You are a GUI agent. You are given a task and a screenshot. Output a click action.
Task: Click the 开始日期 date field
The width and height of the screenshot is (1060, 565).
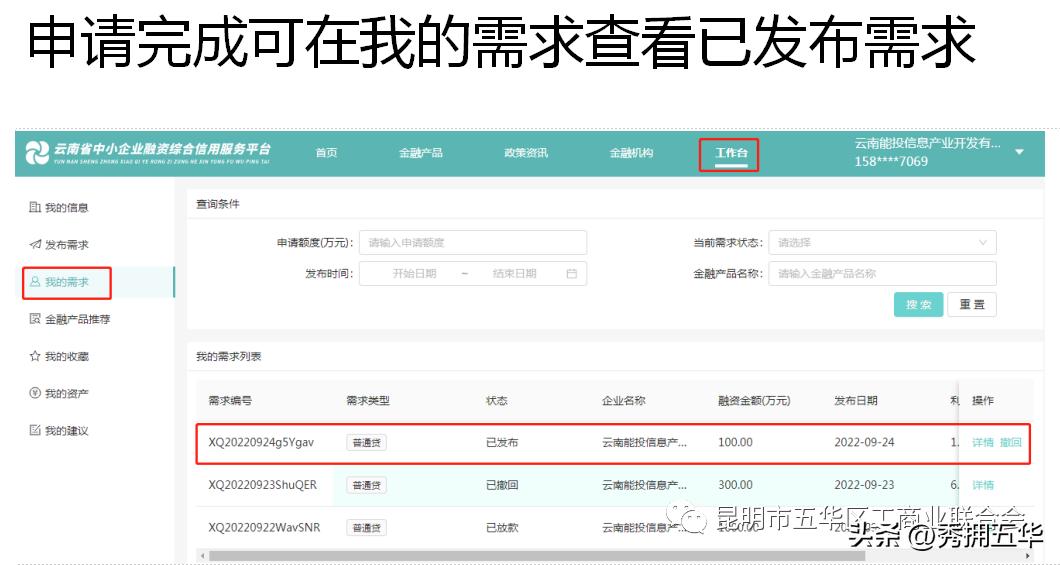pyautogui.click(x=414, y=274)
